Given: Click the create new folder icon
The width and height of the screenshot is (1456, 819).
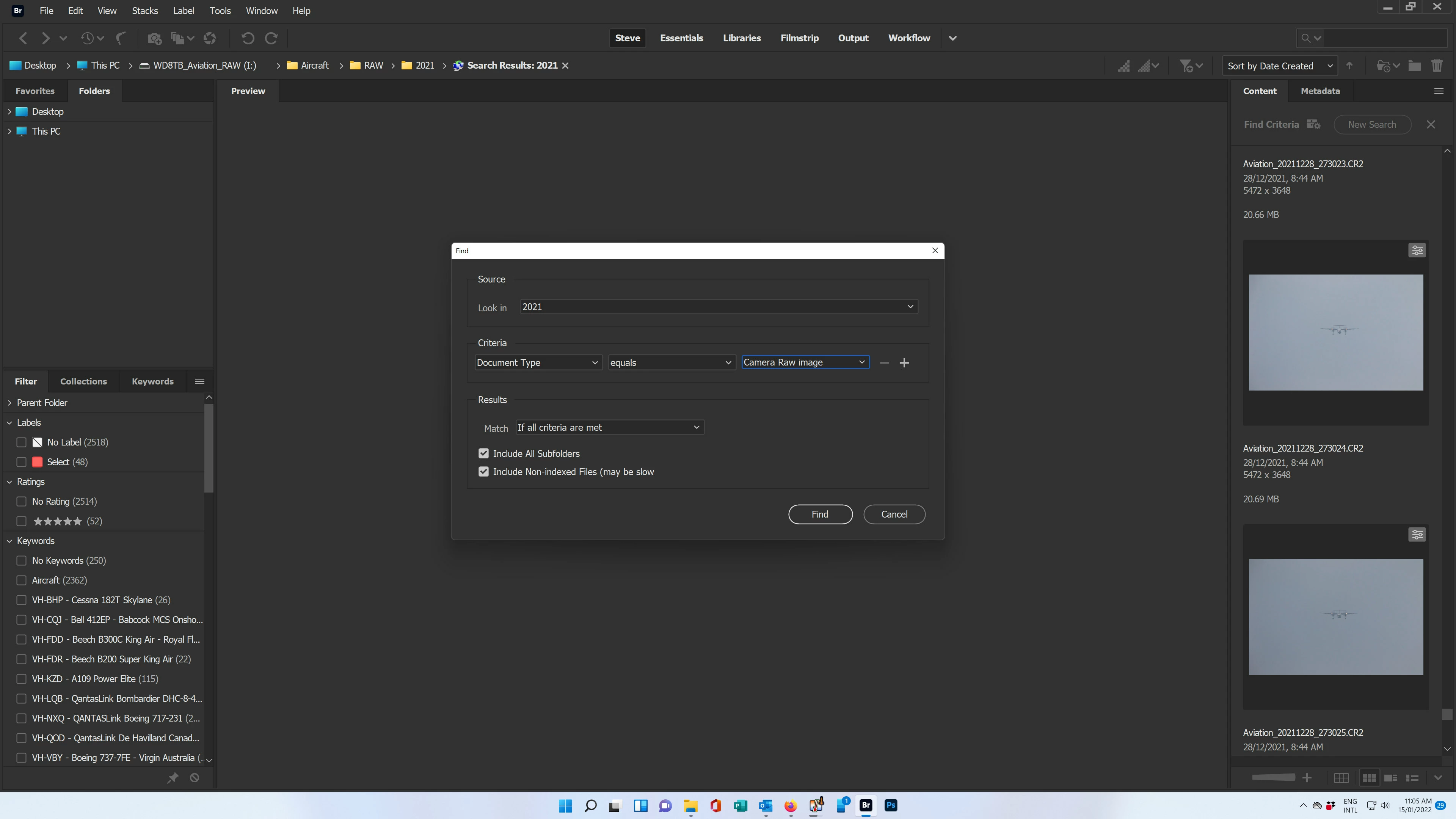Looking at the screenshot, I should [x=1414, y=66].
